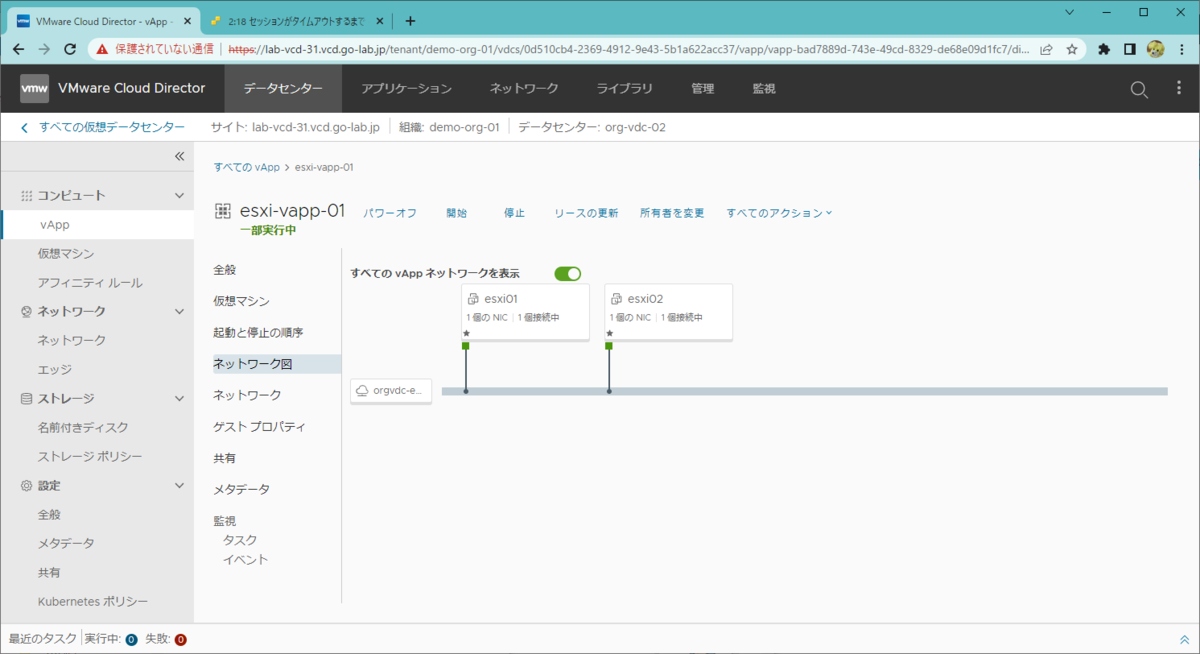Collapse the ストレージ sidebar section

[x=179, y=398]
